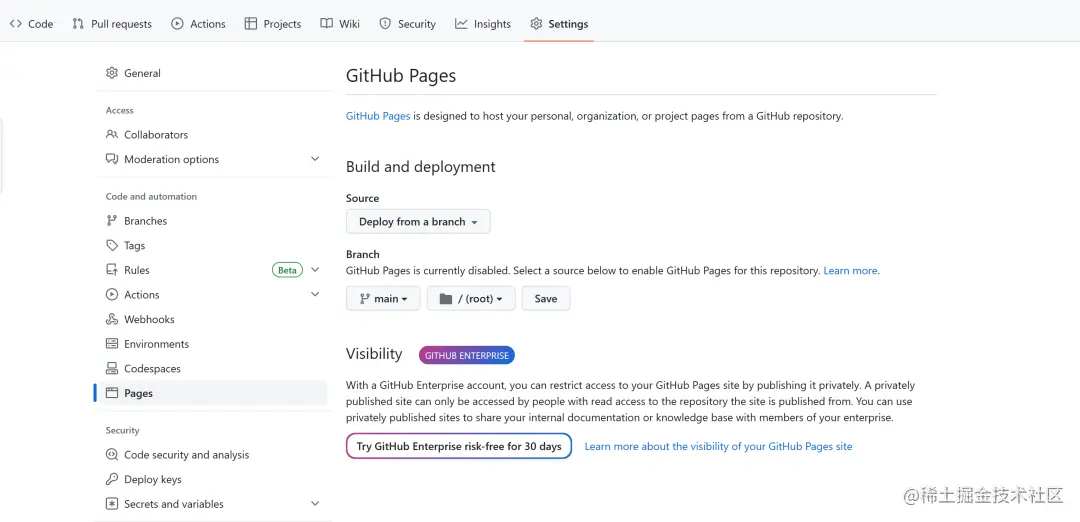
Task: Open Deploy keys settings
Action: (214, 479)
